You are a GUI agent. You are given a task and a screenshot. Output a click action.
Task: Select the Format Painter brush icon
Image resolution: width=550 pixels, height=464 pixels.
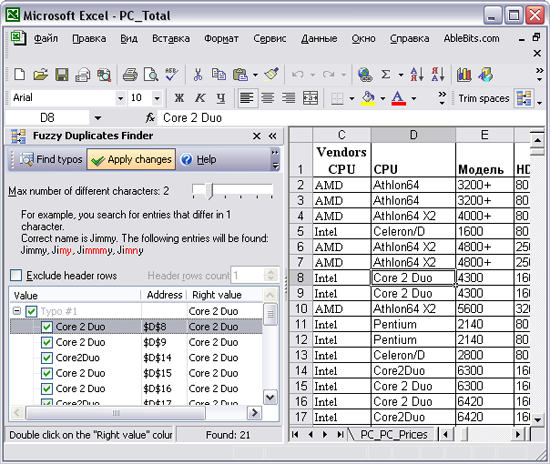tap(271, 74)
